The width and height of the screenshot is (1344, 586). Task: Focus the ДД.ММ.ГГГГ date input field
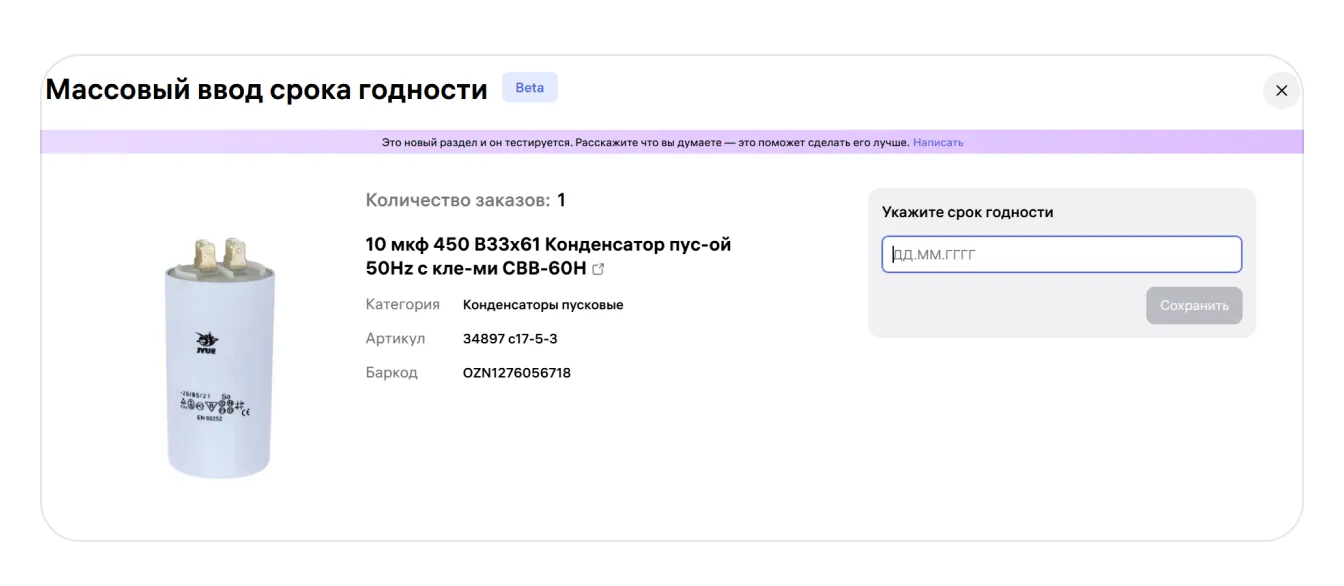tap(1061, 254)
